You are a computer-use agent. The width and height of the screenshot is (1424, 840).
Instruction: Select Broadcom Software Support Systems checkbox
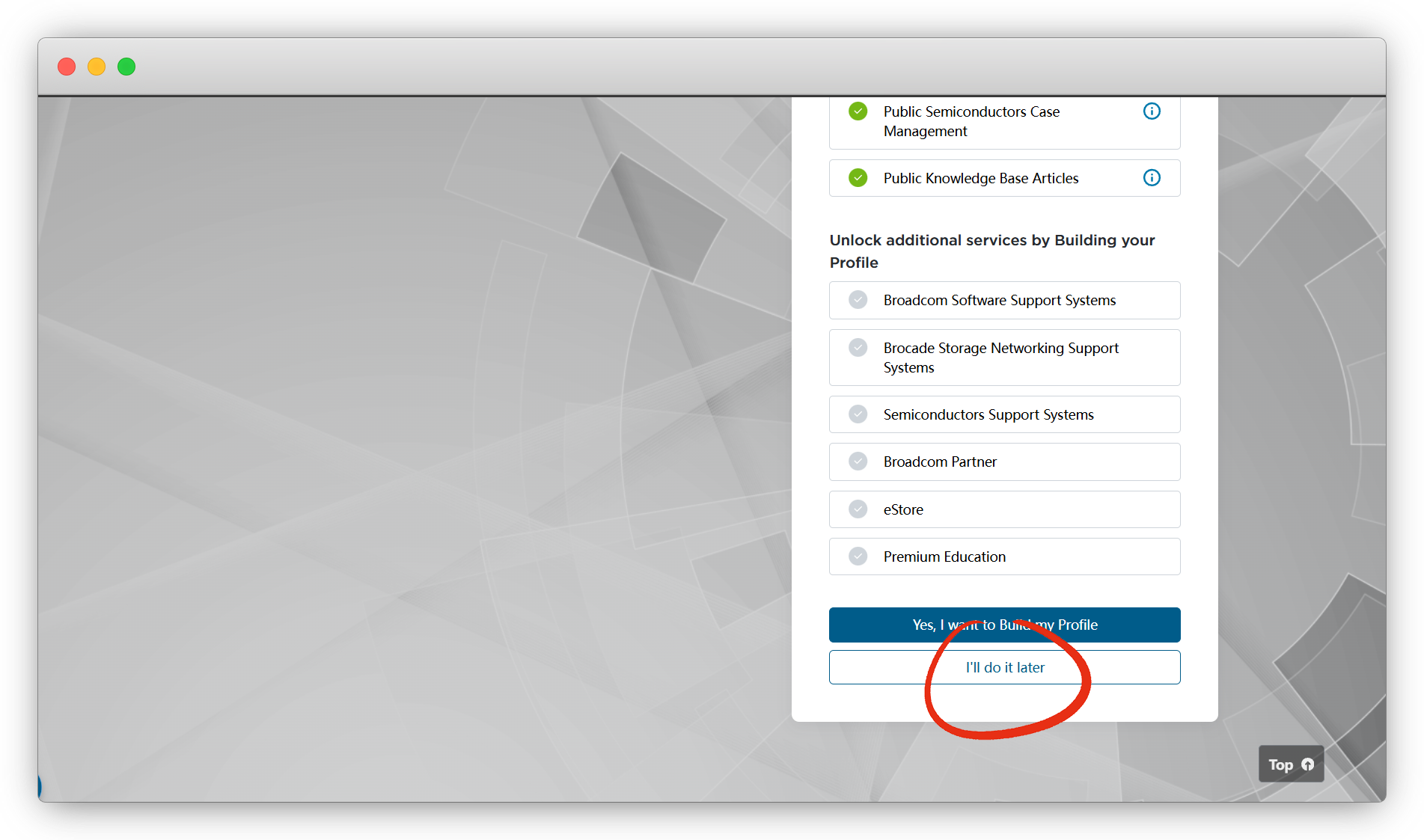click(x=858, y=300)
